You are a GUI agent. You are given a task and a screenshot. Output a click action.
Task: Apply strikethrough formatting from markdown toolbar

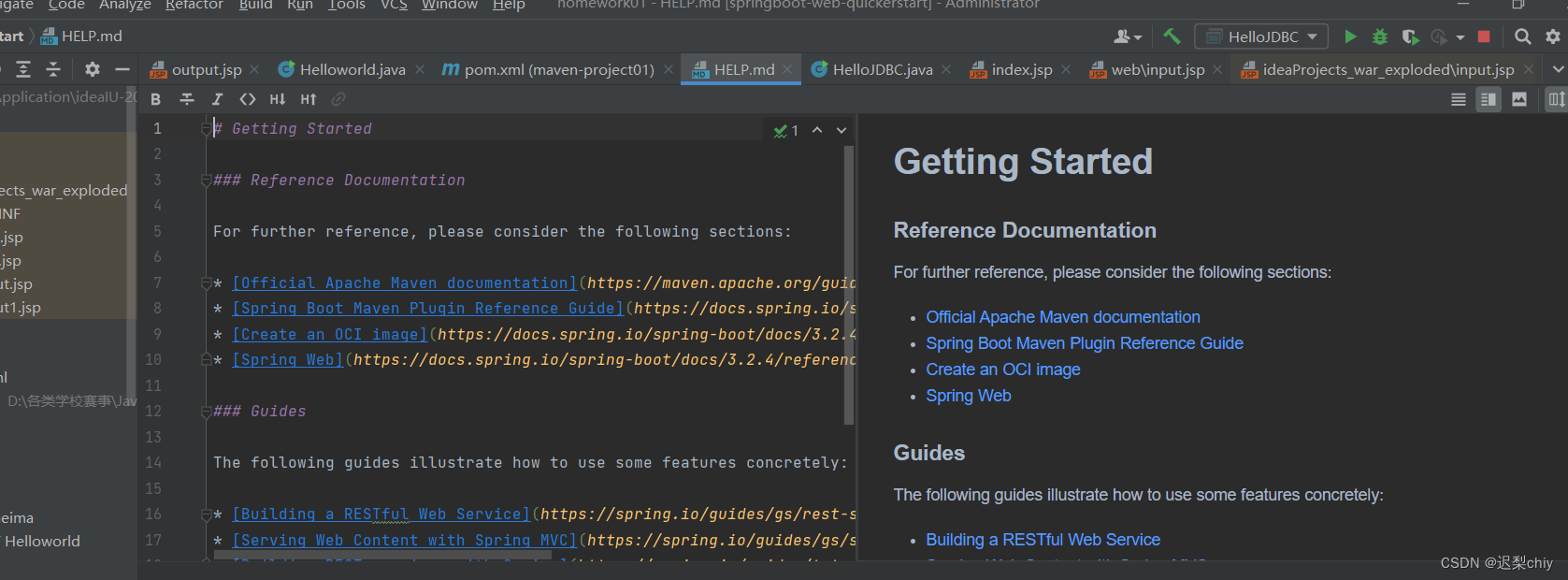187,99
